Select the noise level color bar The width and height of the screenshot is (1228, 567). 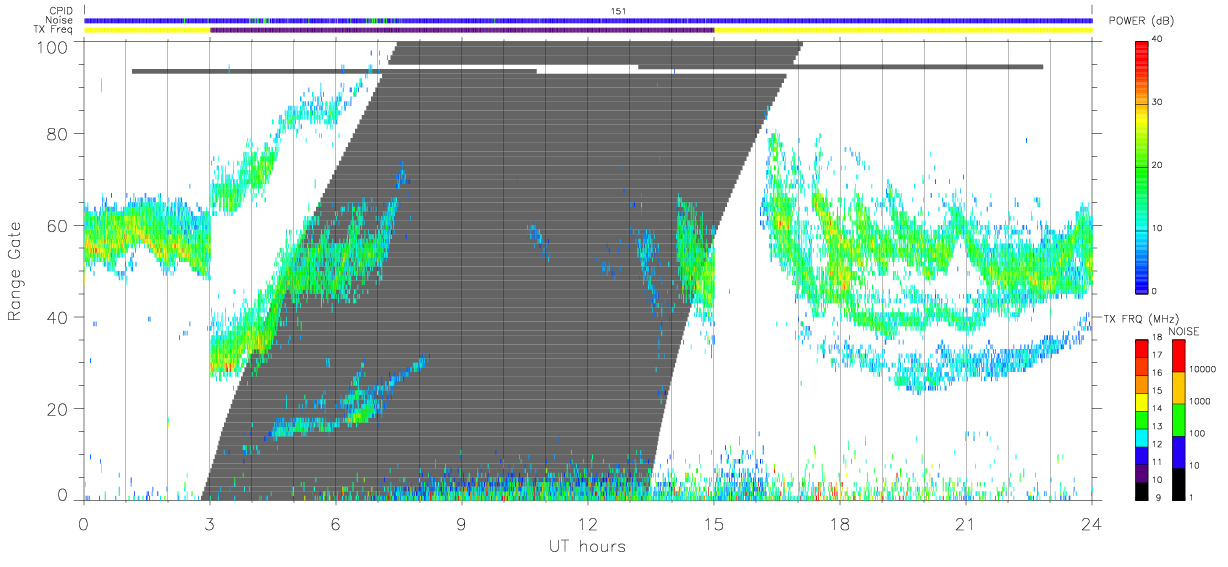click(x=1178, y=419)
